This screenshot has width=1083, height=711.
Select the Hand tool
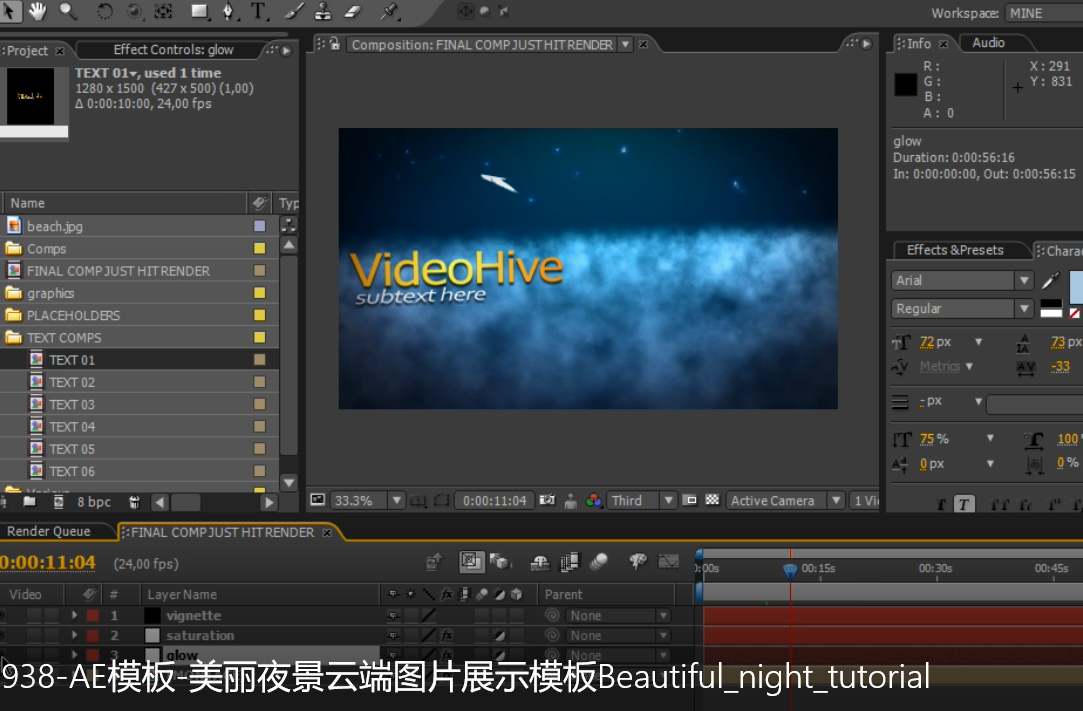(x=37, y=11)
